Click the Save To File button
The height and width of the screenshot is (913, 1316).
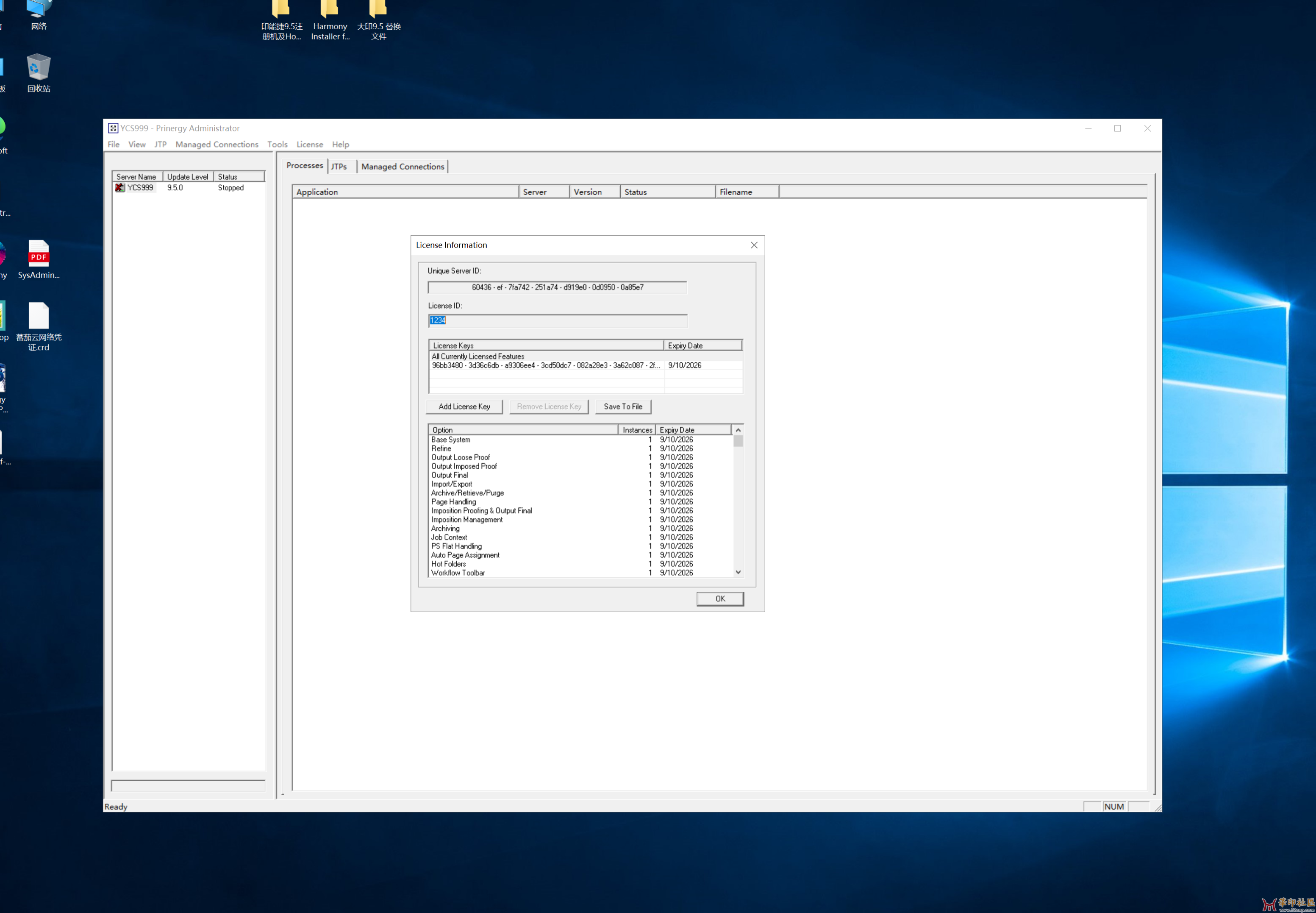622,407
